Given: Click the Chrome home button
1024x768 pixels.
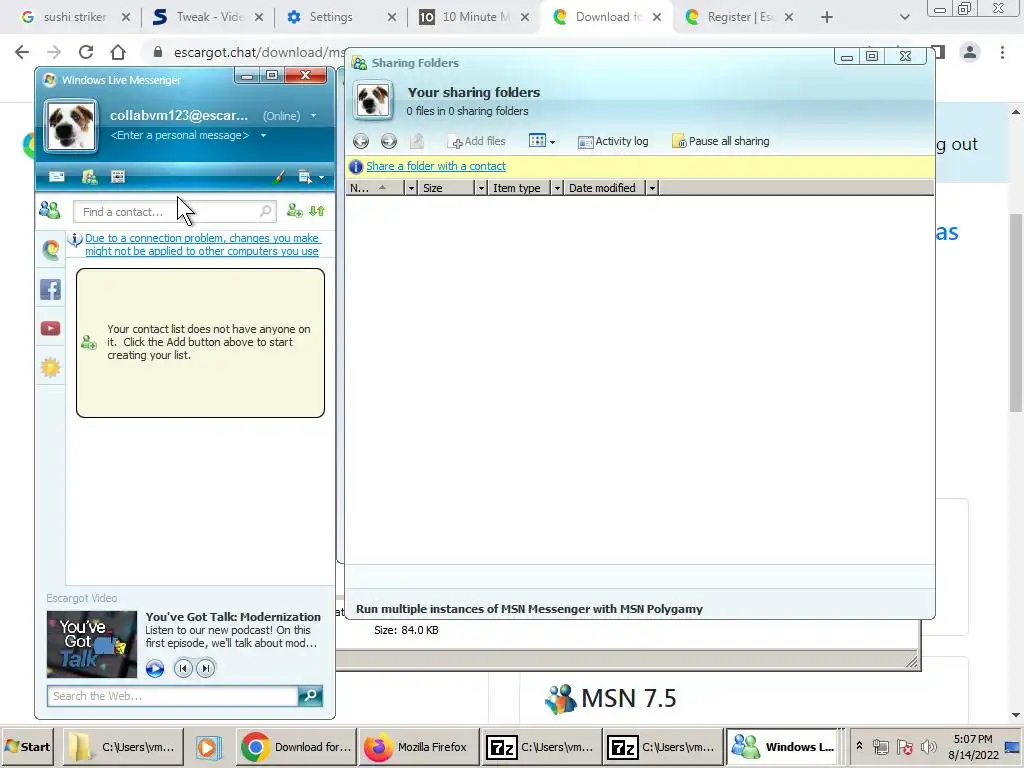Looking at the screenshot, I should pos(118,52).
